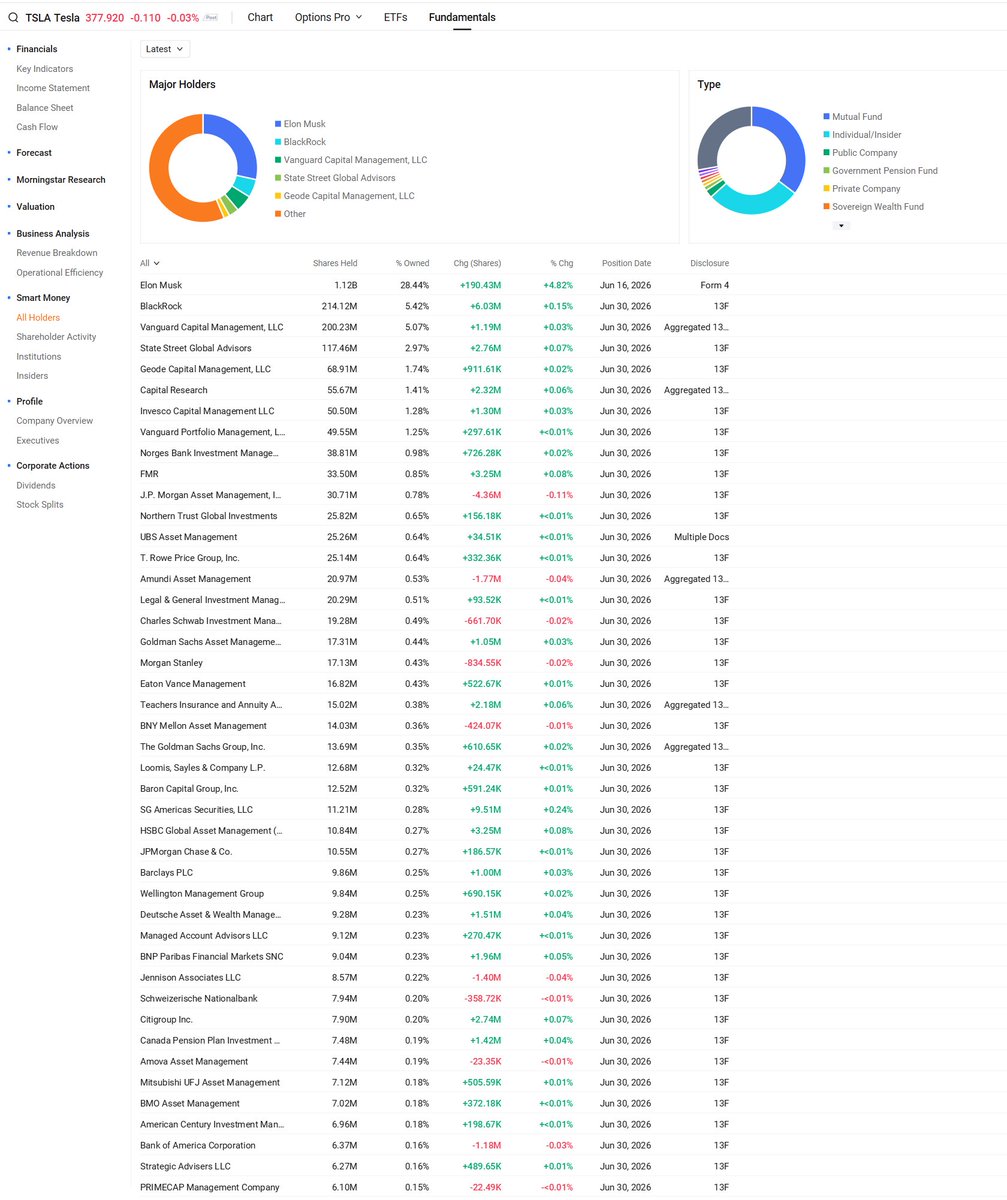1007x1200 pixels.
Task: Click the search magnifier icon
Action: click(x=13, y=18)
